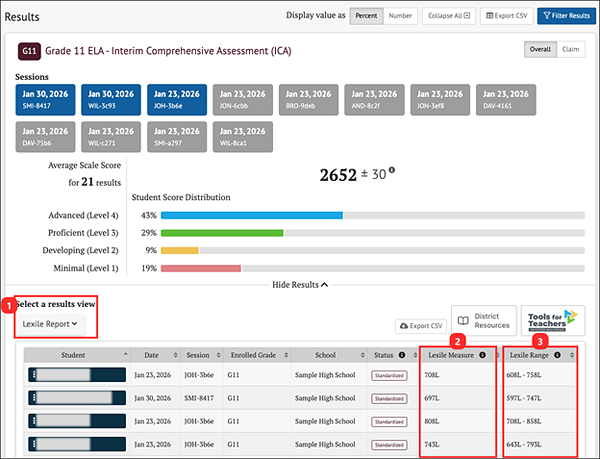Open District Resources

point(484,321)
